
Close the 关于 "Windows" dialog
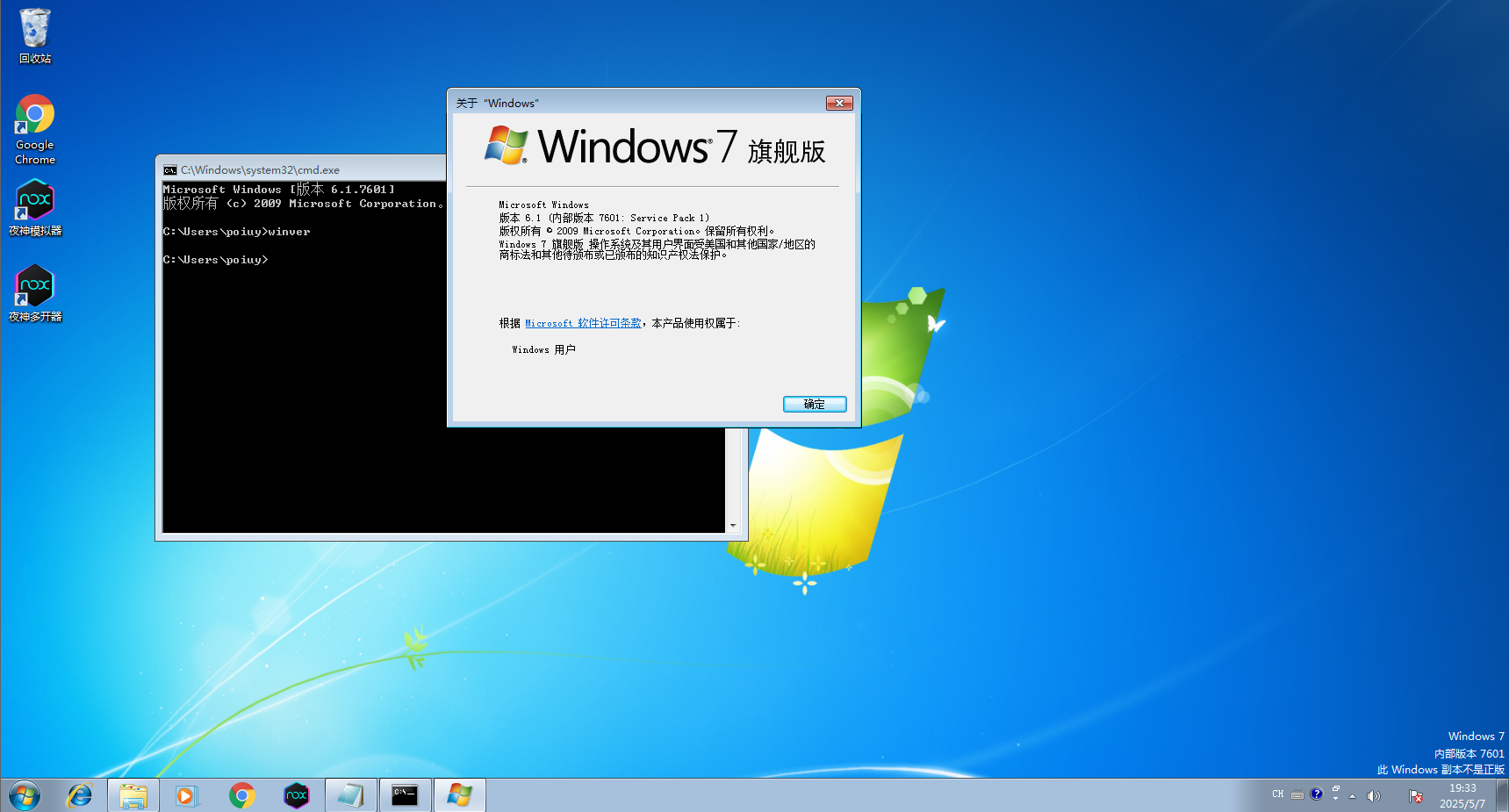point(840,104)
